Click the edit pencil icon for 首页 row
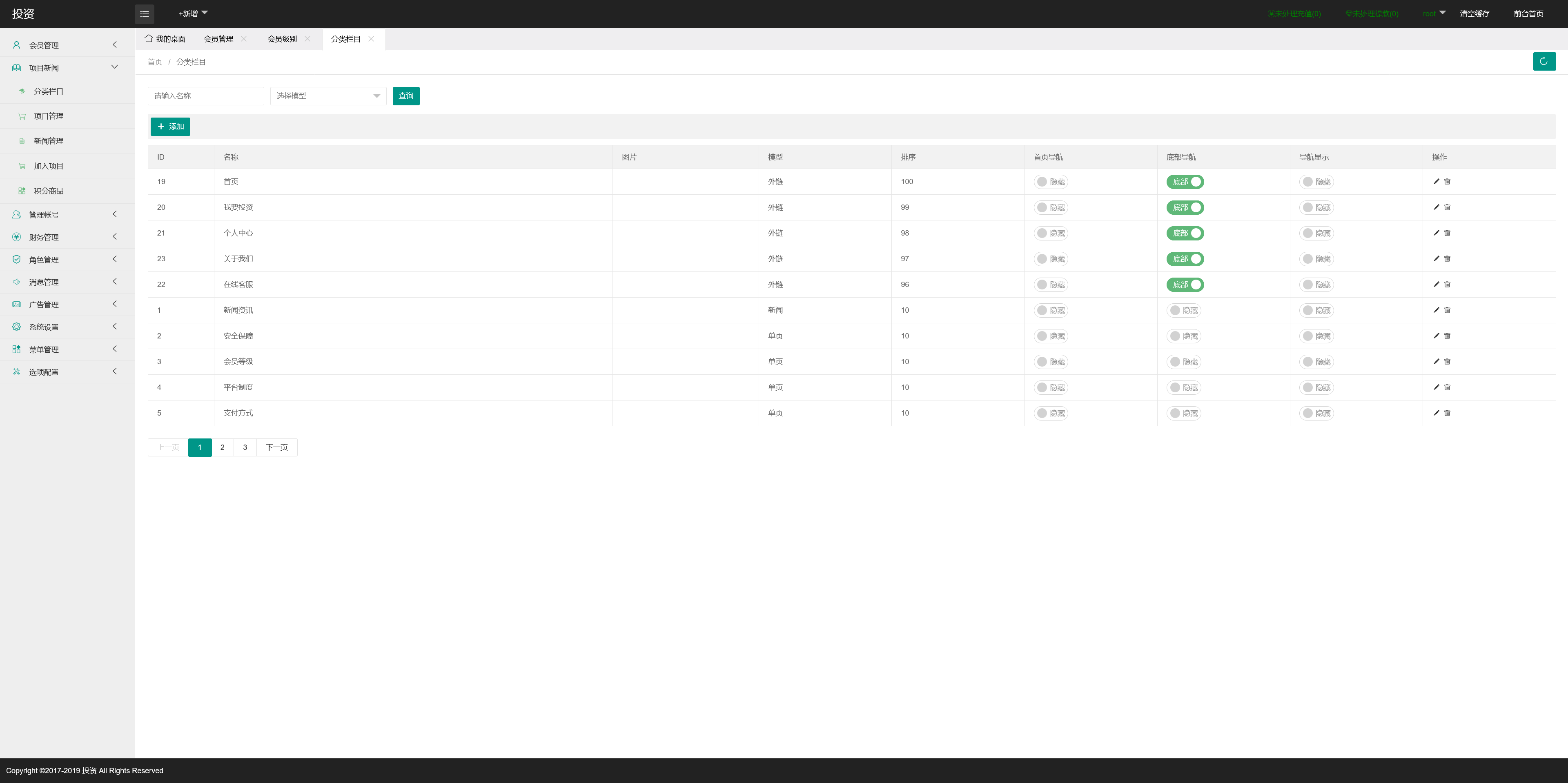This screenshot has width=1568, height=783. 1437,181
